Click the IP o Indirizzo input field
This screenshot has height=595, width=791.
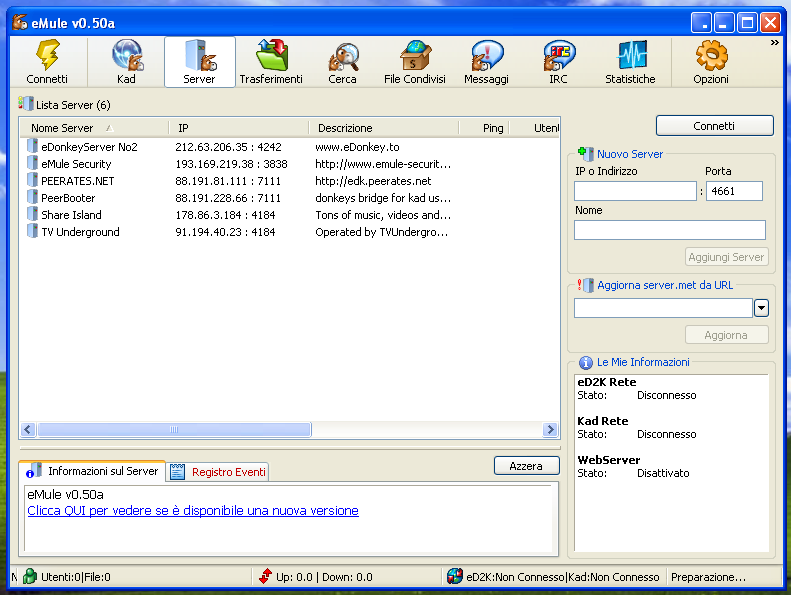[x=635, y=191]
